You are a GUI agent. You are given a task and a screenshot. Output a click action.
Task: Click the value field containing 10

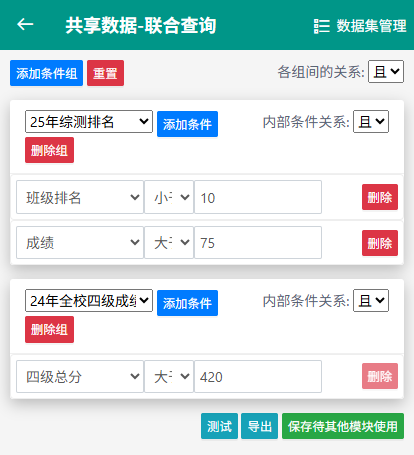coord(258,197)
